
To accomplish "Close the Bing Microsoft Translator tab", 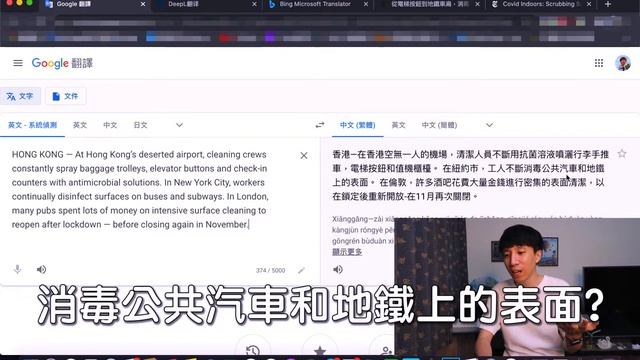I will coord(366,4).
